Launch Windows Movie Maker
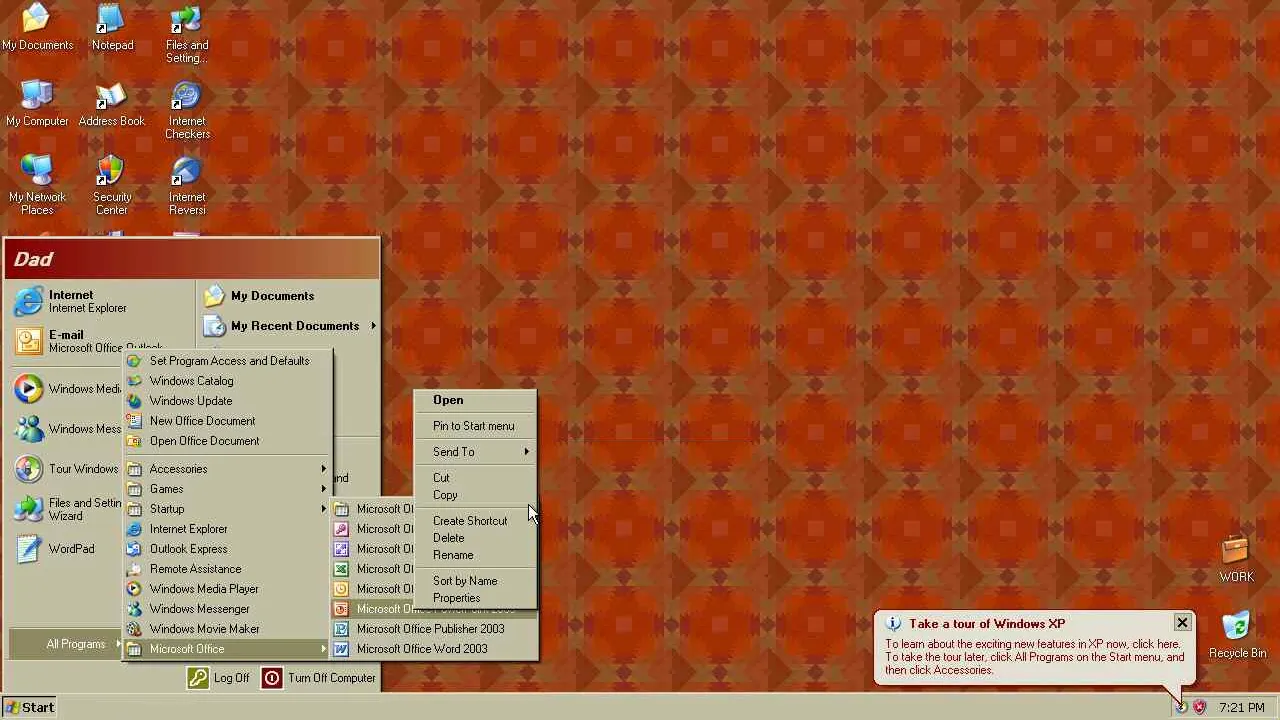The image size is (1280, 720). tap(227, 629)
